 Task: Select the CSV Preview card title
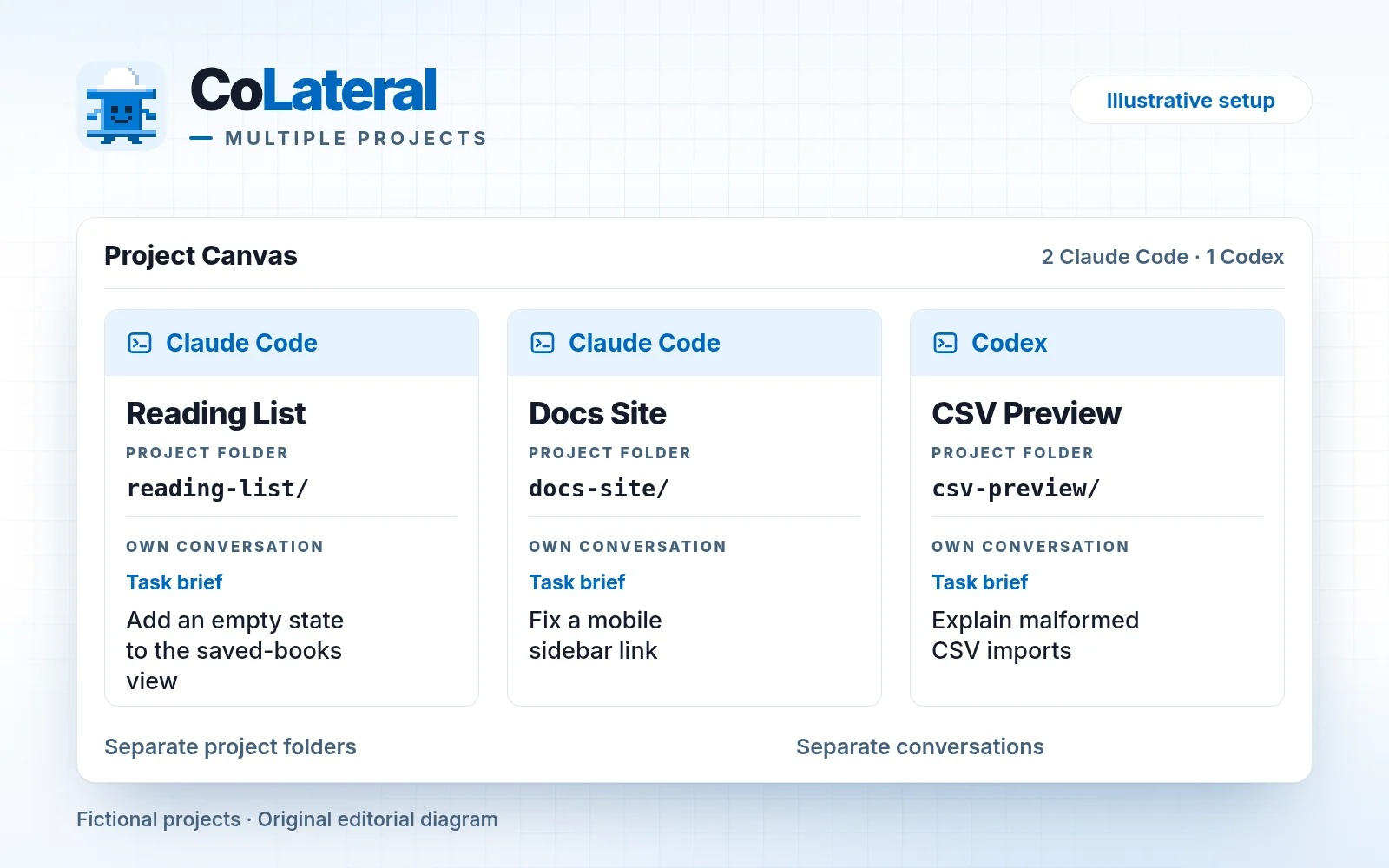coord(1027,414)
